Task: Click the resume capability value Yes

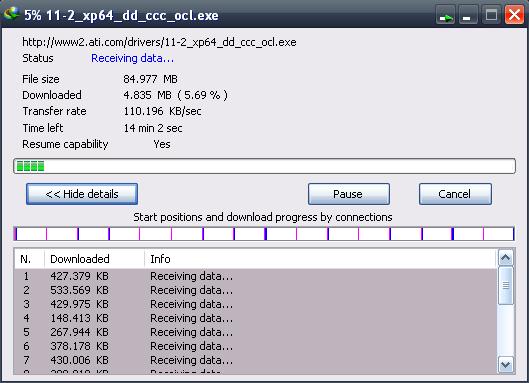Action: click(162, 144)
